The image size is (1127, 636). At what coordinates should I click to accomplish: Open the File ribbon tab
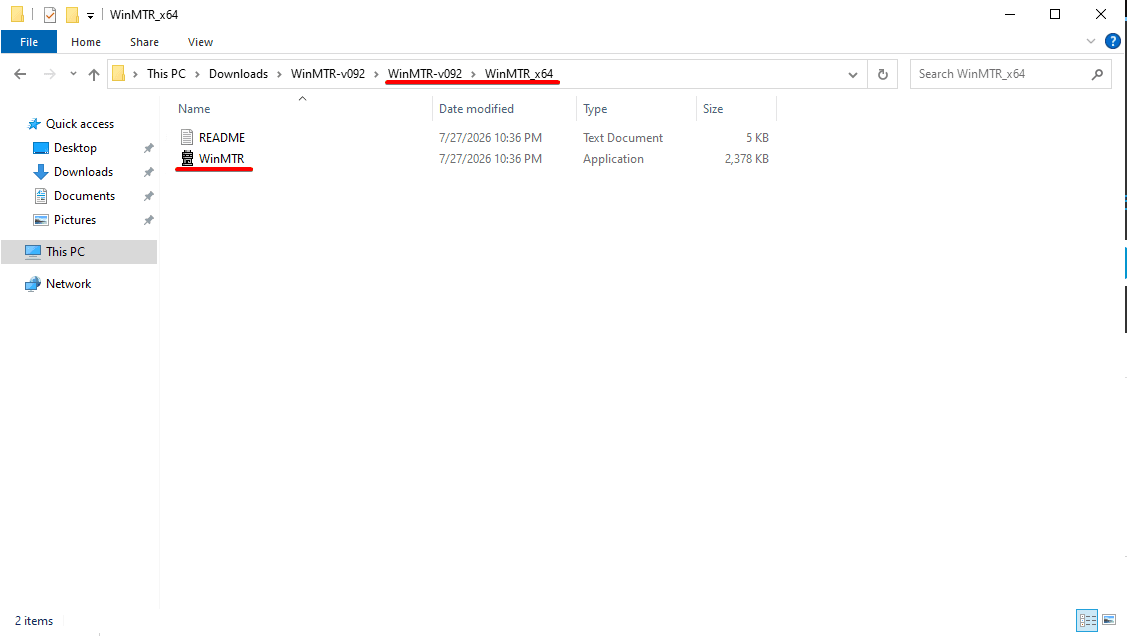point(29,42)
